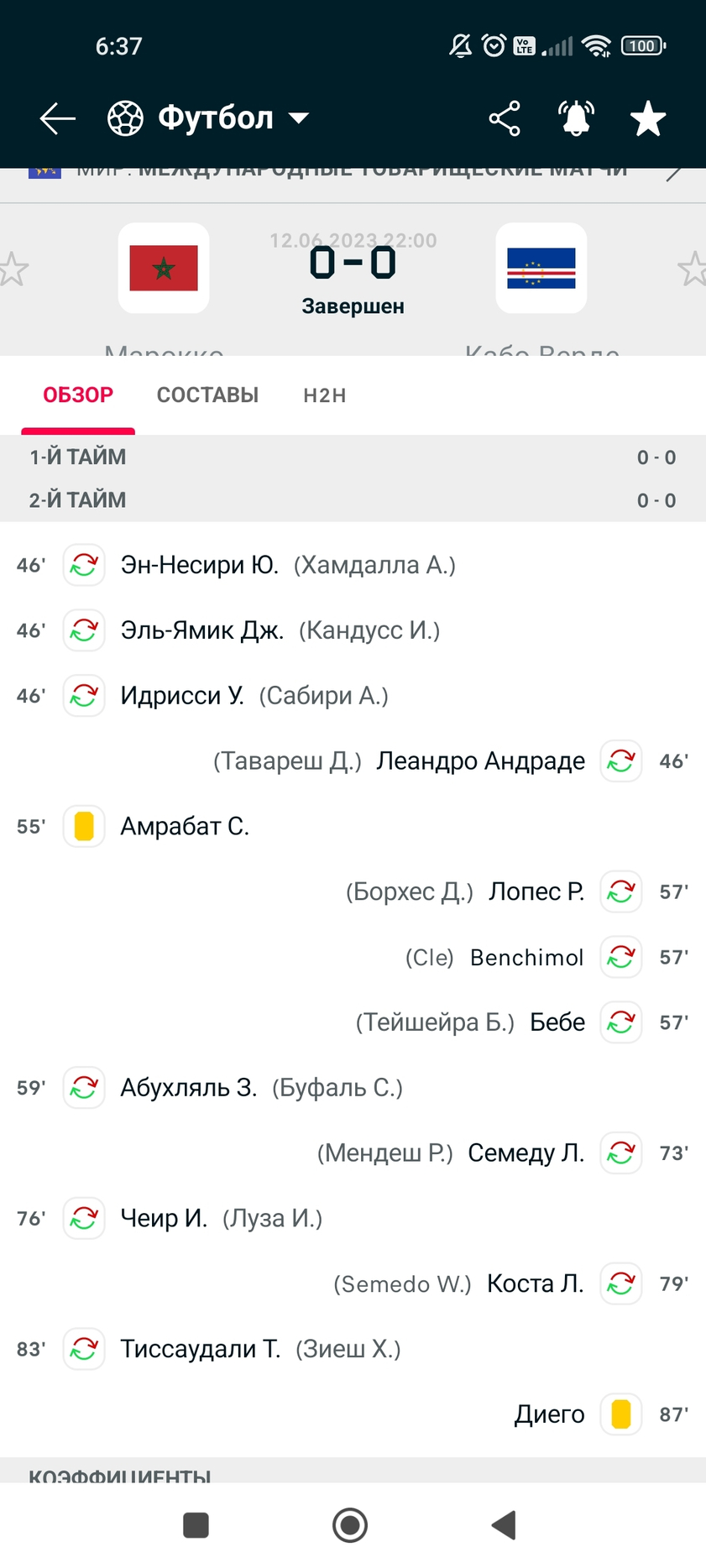Viewport: 706px width, 1568px height.
Task: Tap yellow card icon beside Амрабат С.
Action: [84, 826]
